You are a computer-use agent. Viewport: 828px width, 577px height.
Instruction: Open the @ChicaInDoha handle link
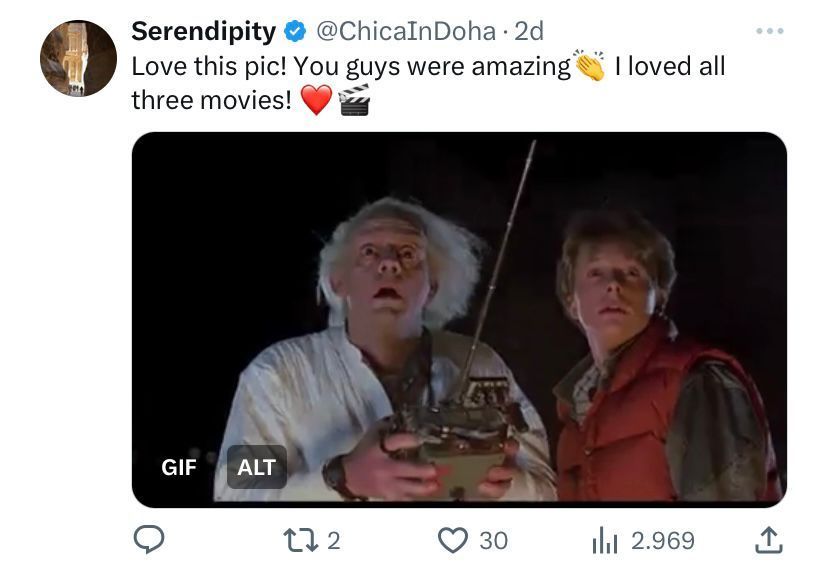pyautogui.click(x=406, y=31)
